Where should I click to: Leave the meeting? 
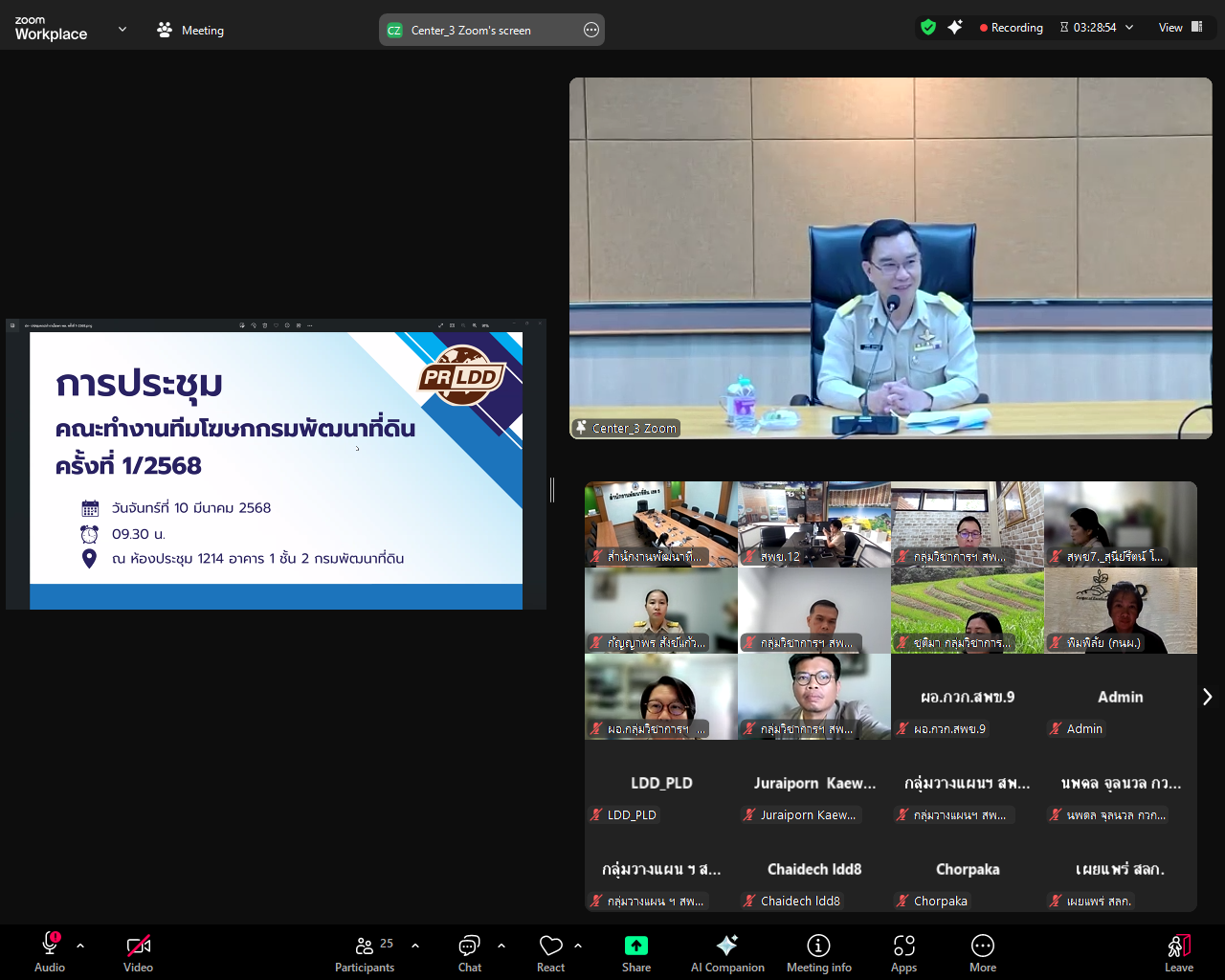click(1178, 952)
